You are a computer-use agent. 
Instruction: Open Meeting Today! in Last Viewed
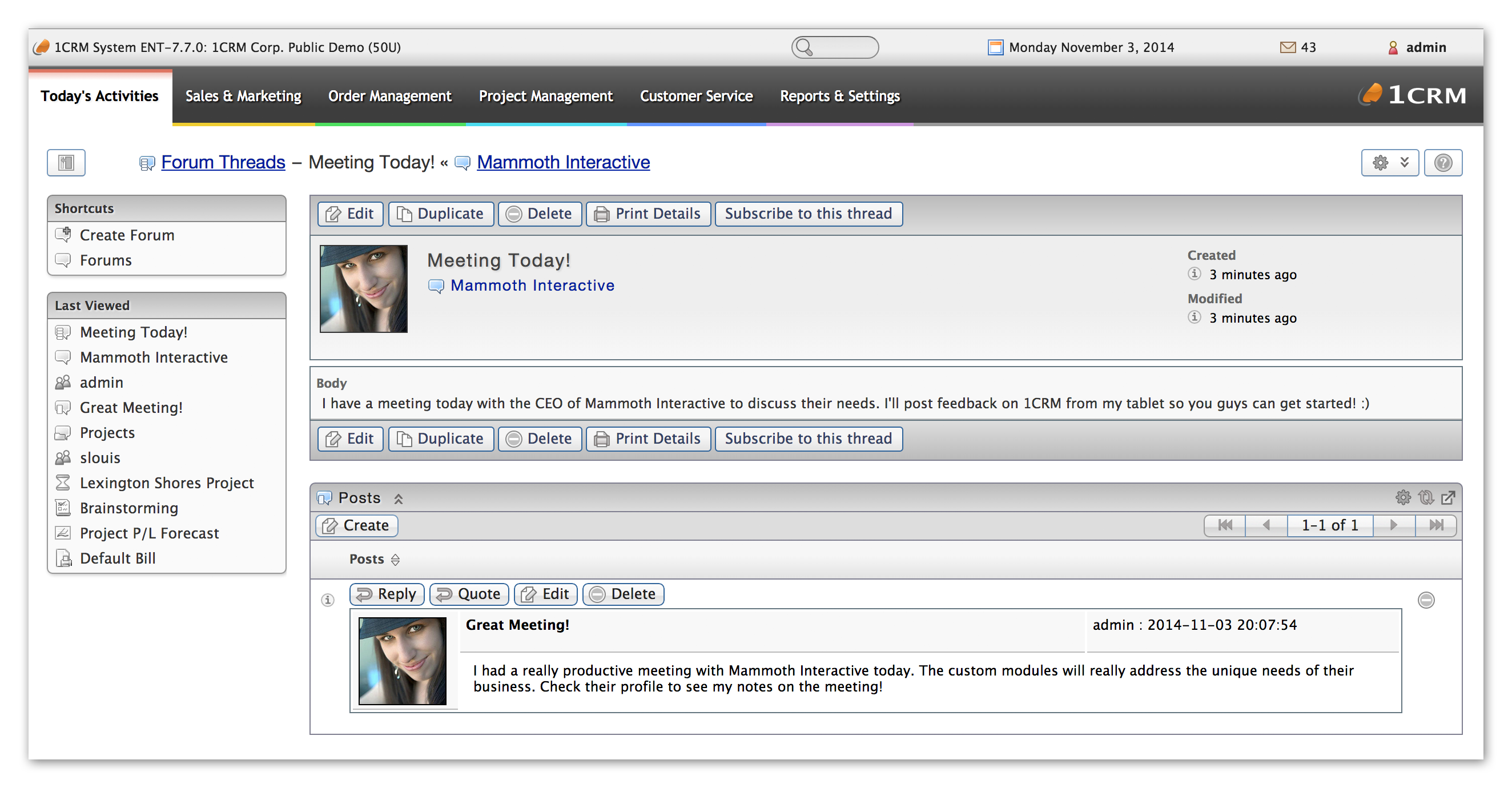click(x=134, y=332)
